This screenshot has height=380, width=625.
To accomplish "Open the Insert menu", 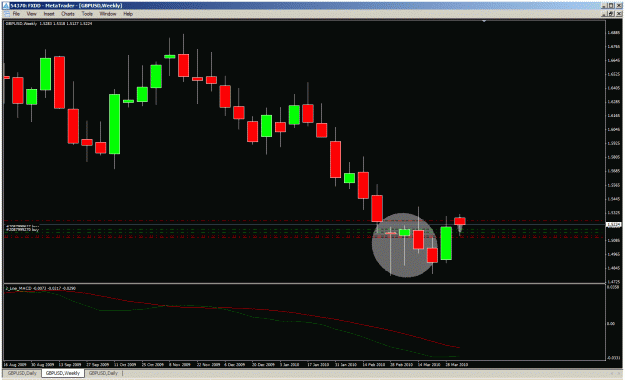I will [x=49, y=14].
